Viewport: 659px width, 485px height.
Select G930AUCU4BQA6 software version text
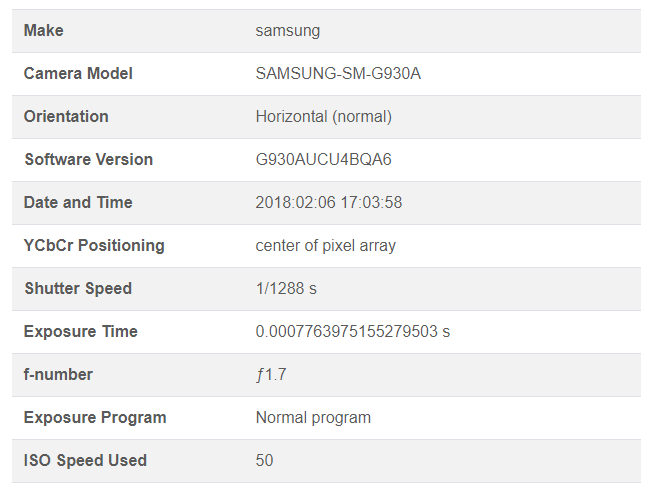tap(324, 160)
